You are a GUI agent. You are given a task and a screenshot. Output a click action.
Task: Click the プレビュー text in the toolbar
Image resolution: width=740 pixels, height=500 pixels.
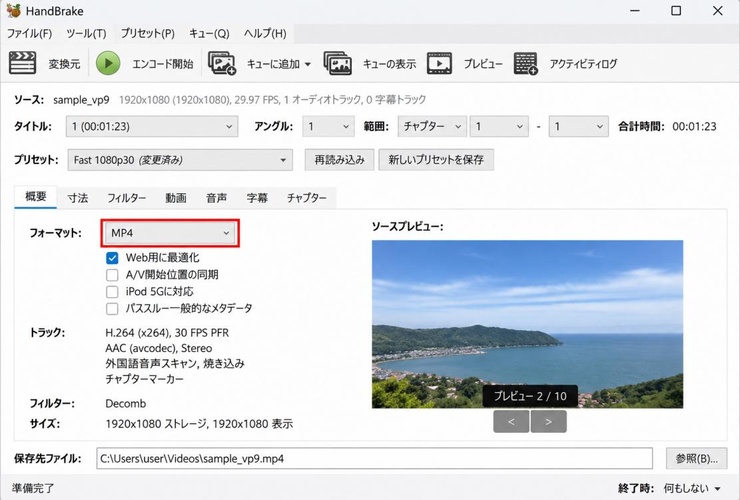[x=483, y=64]
